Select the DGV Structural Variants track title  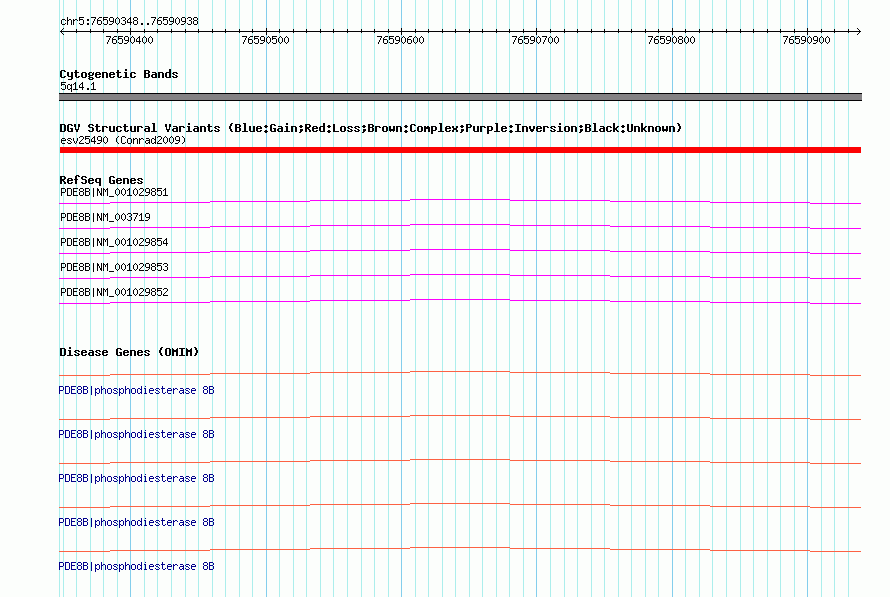point(371,128)
